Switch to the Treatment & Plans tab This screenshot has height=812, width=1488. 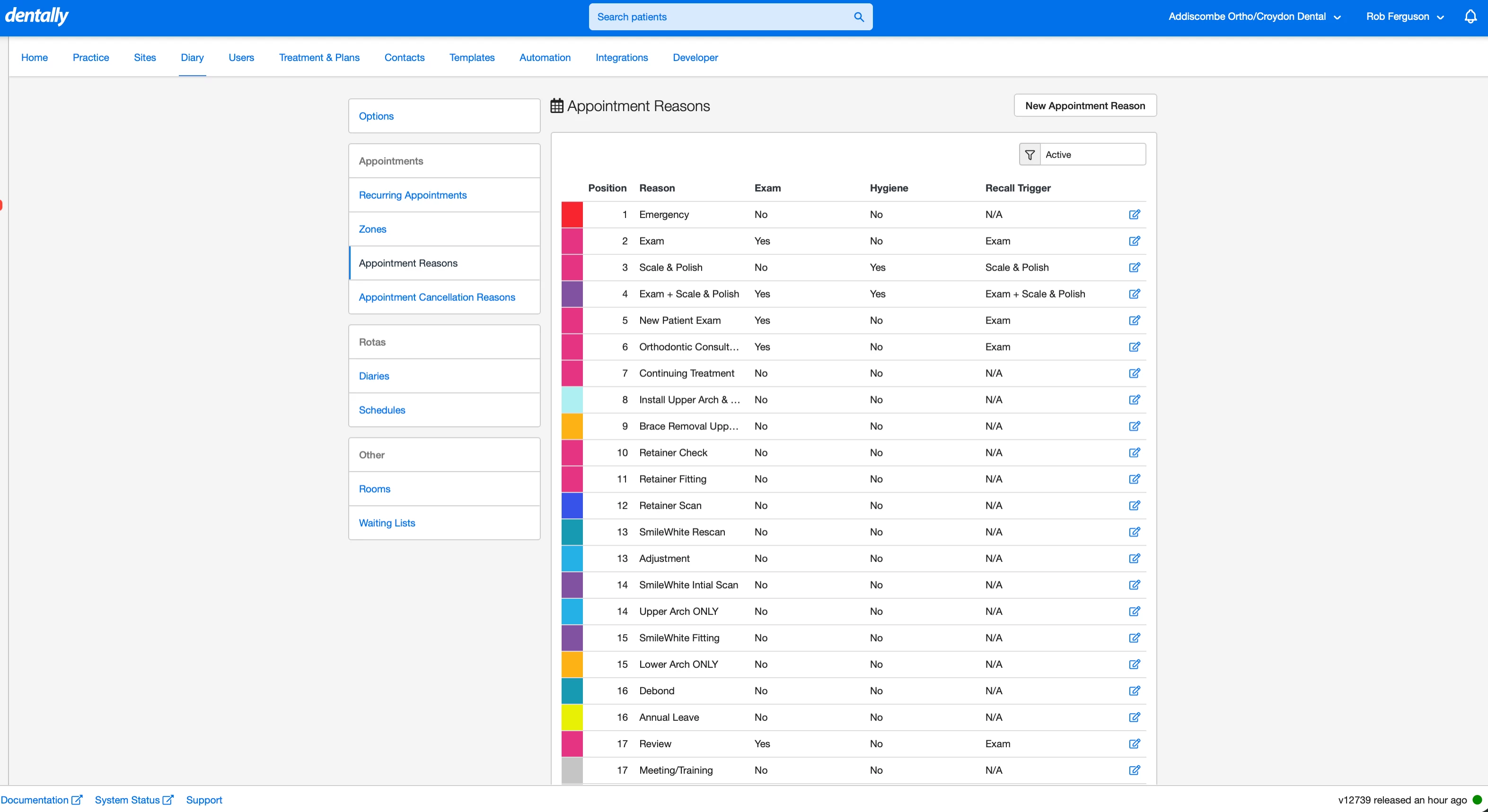pos(319,57)
